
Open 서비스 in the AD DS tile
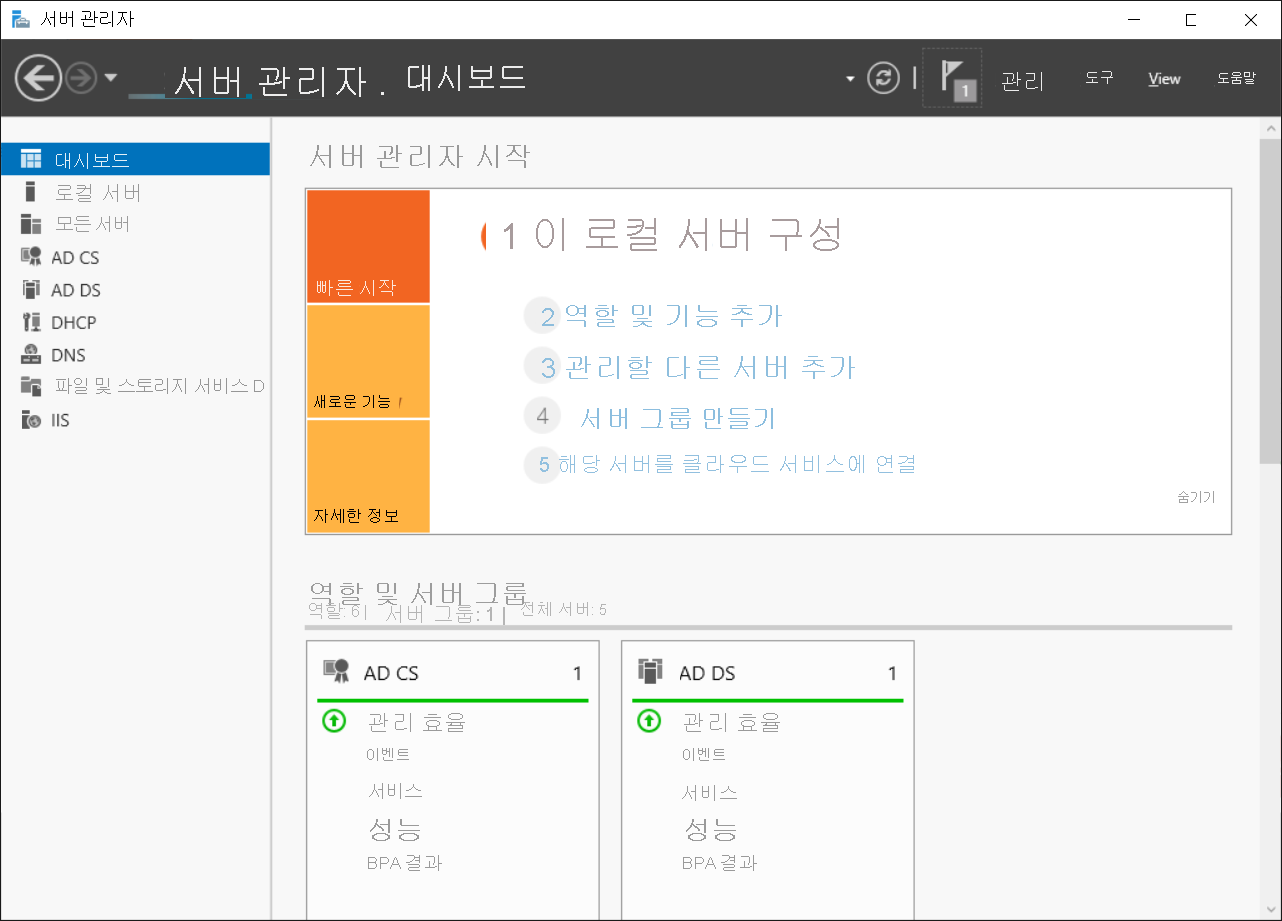pyautogui.click(x=710, y=793)
